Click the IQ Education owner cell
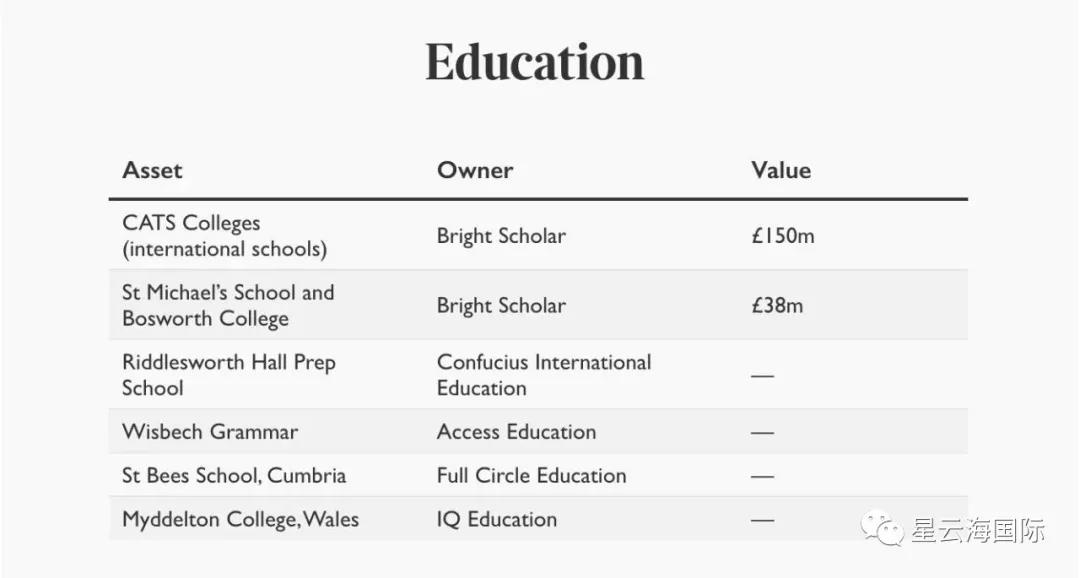The image size is (1080, 578). 497,520
